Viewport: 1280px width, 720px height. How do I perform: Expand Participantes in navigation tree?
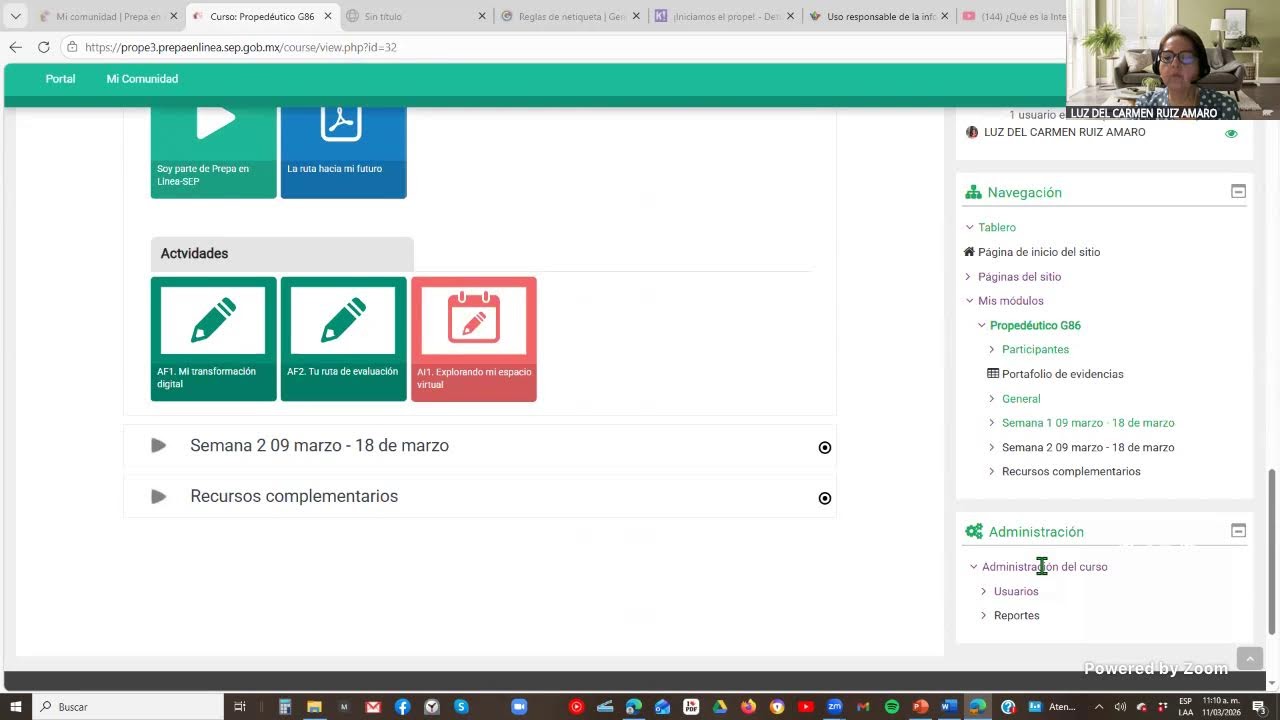992,349
